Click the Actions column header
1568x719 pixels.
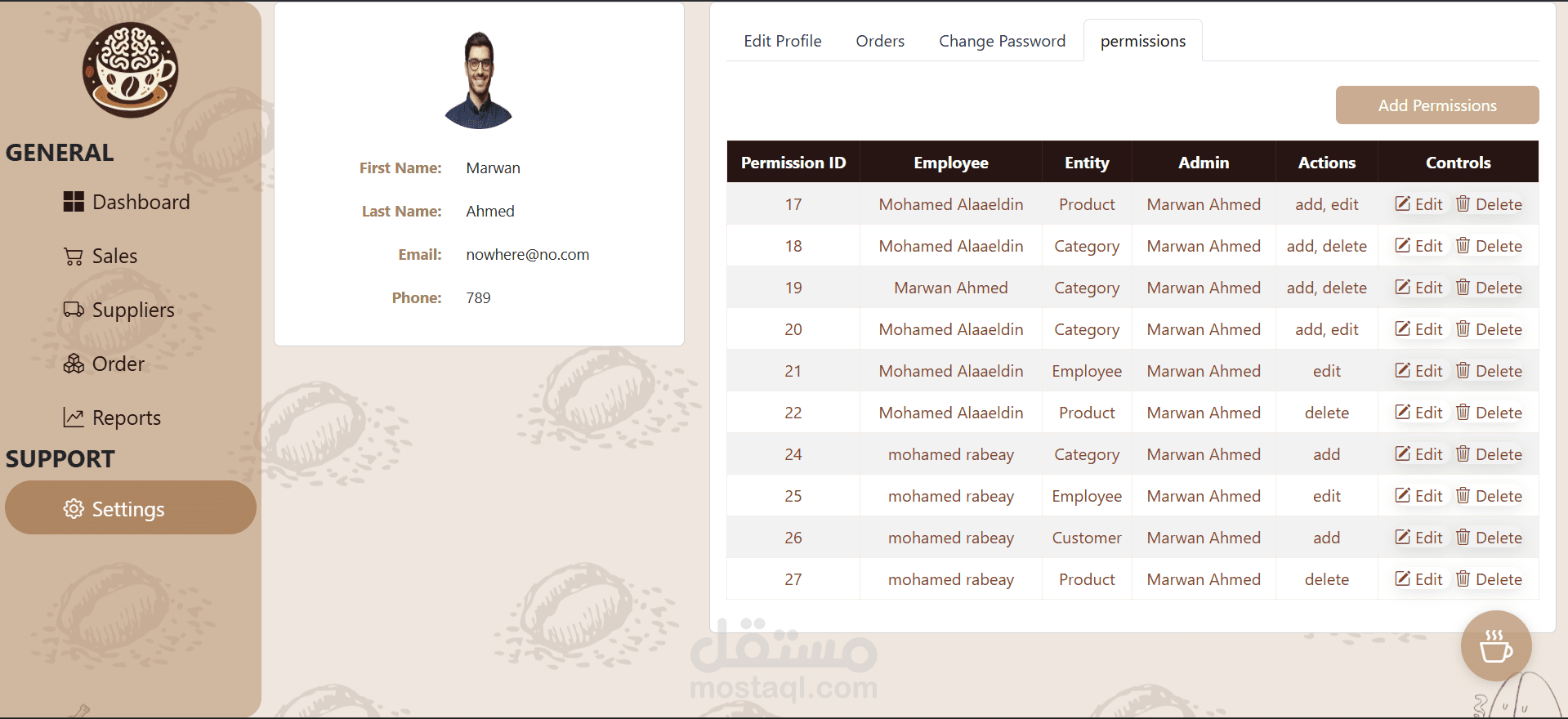coord(1327,163)
